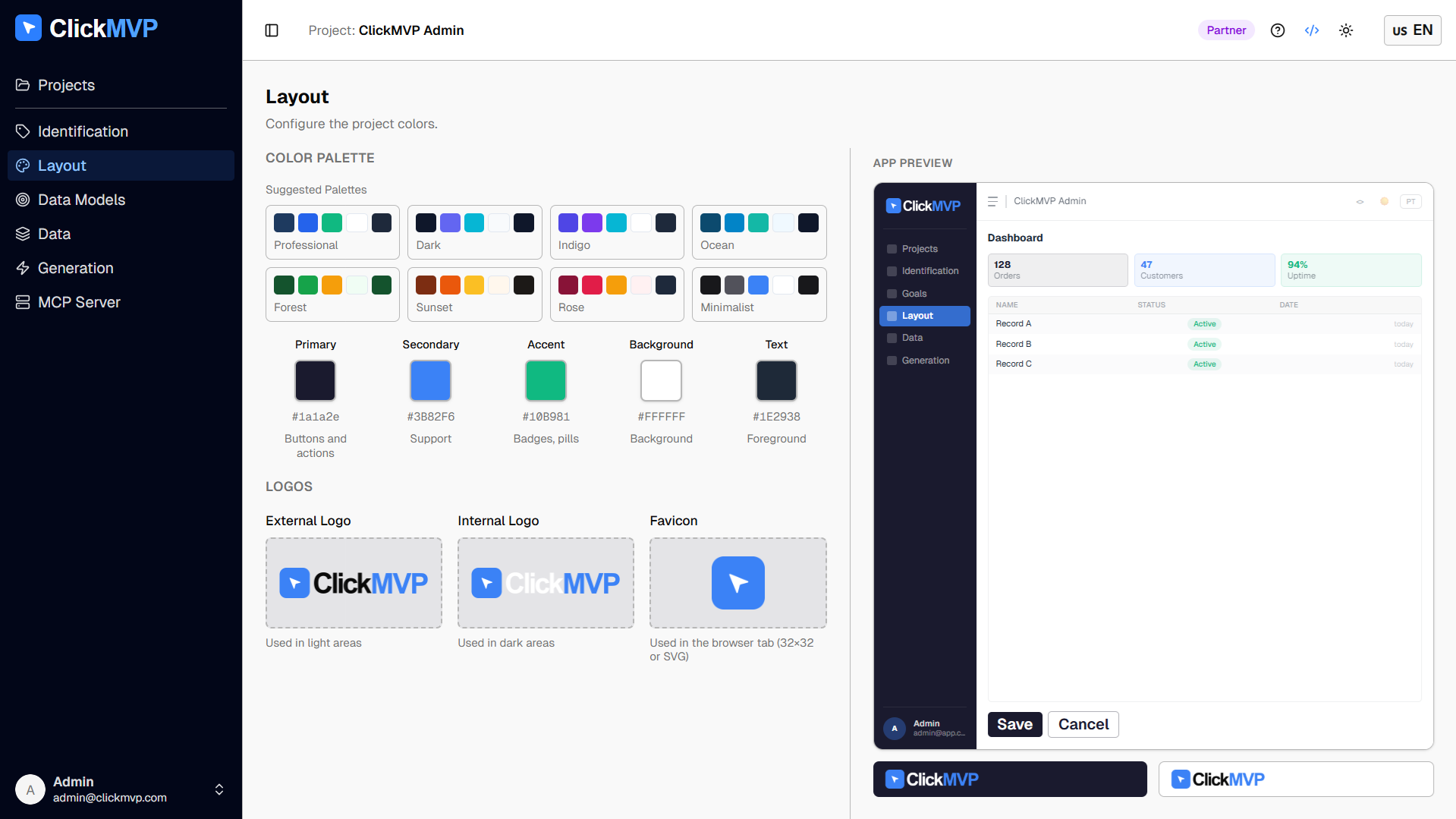Click the Identification tag icon
This screenshot has height=819, width=1456.
[x=23, y=131]
